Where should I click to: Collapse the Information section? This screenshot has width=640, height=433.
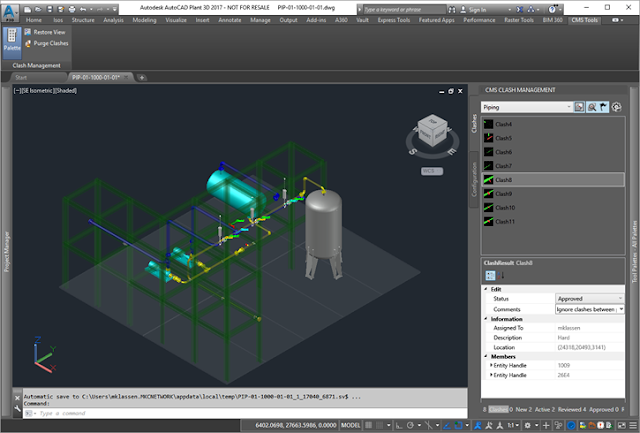tap(487, 319)
